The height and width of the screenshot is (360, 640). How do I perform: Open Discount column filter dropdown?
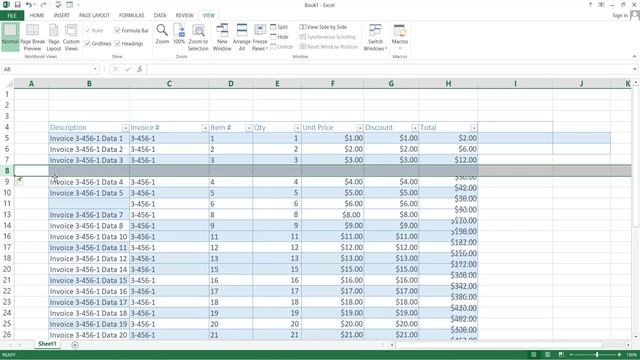click(415, 128)
